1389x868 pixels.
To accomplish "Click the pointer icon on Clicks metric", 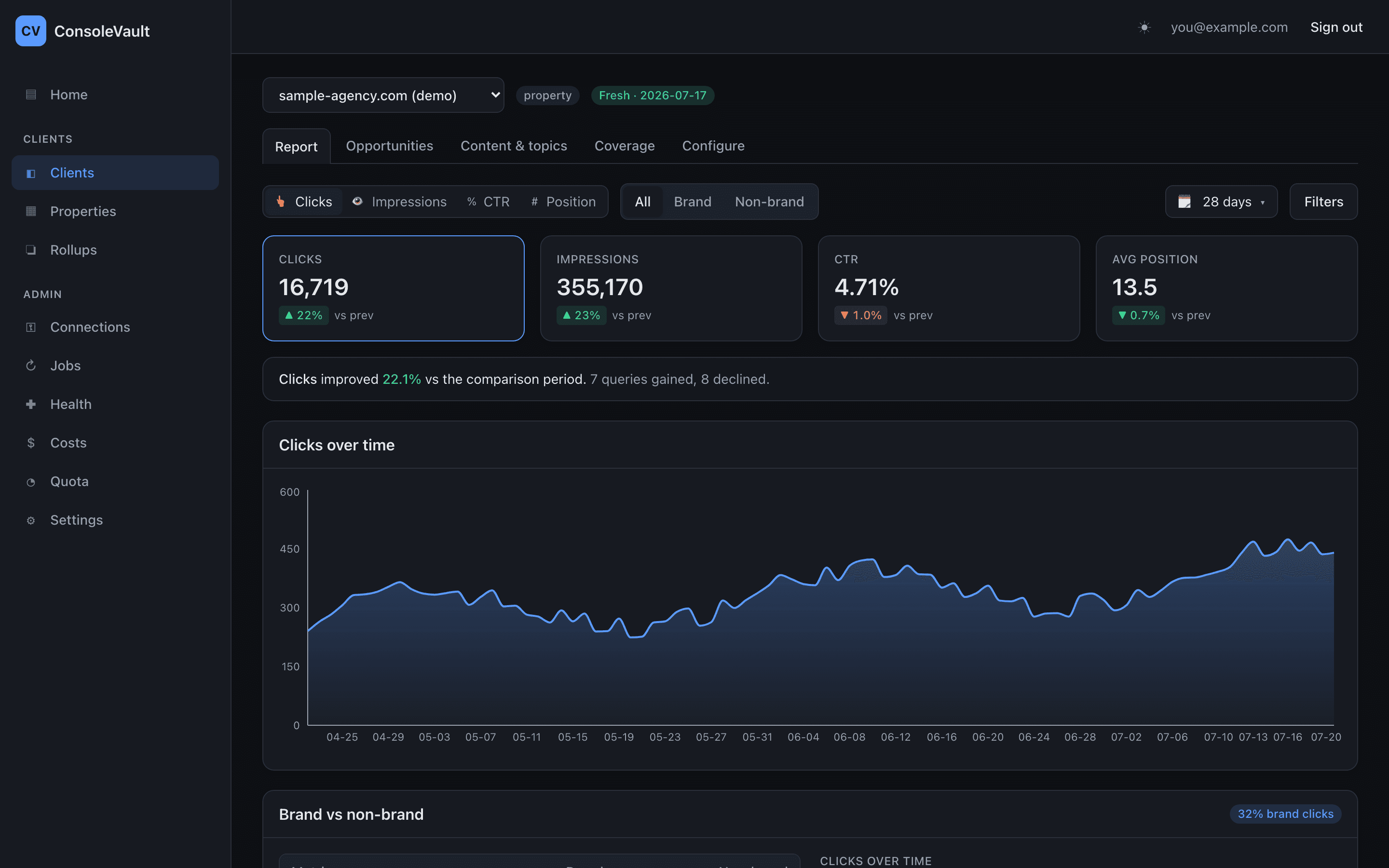I will coord(281,202).
